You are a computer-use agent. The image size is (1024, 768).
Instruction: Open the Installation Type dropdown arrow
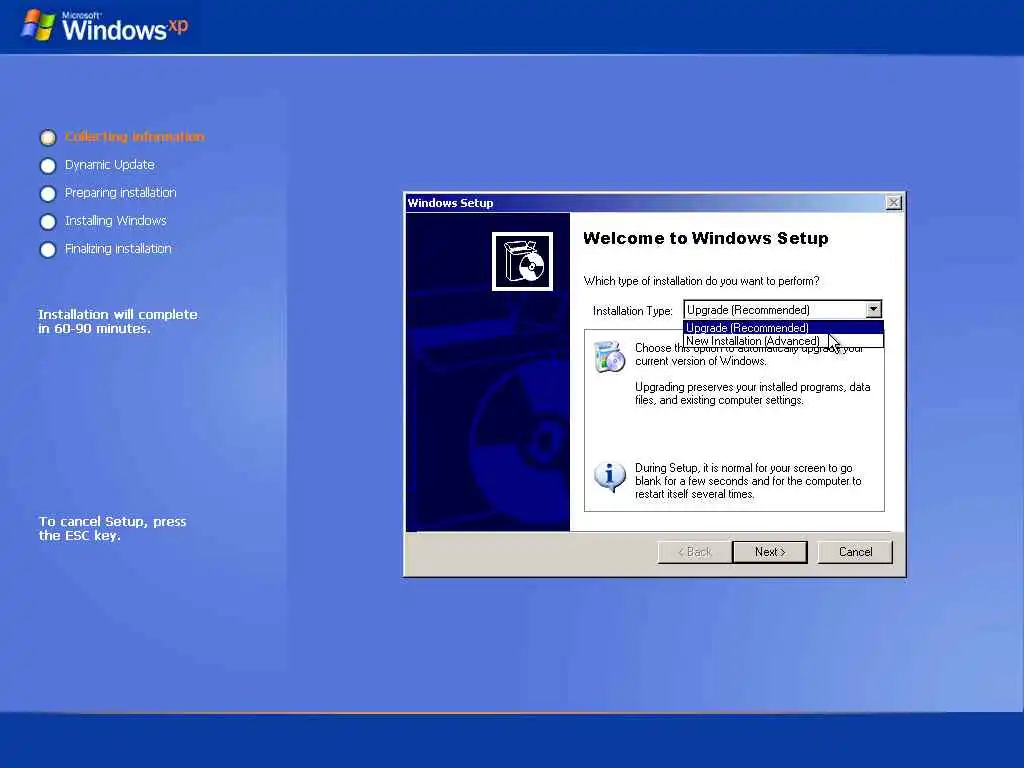[x=873, y=310]
